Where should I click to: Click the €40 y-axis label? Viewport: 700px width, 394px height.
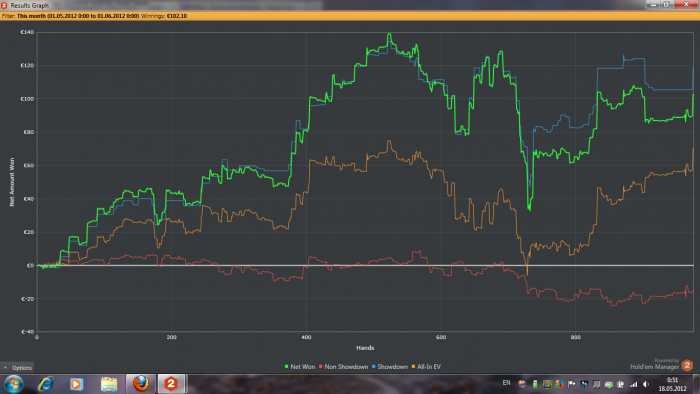point(29,199)
